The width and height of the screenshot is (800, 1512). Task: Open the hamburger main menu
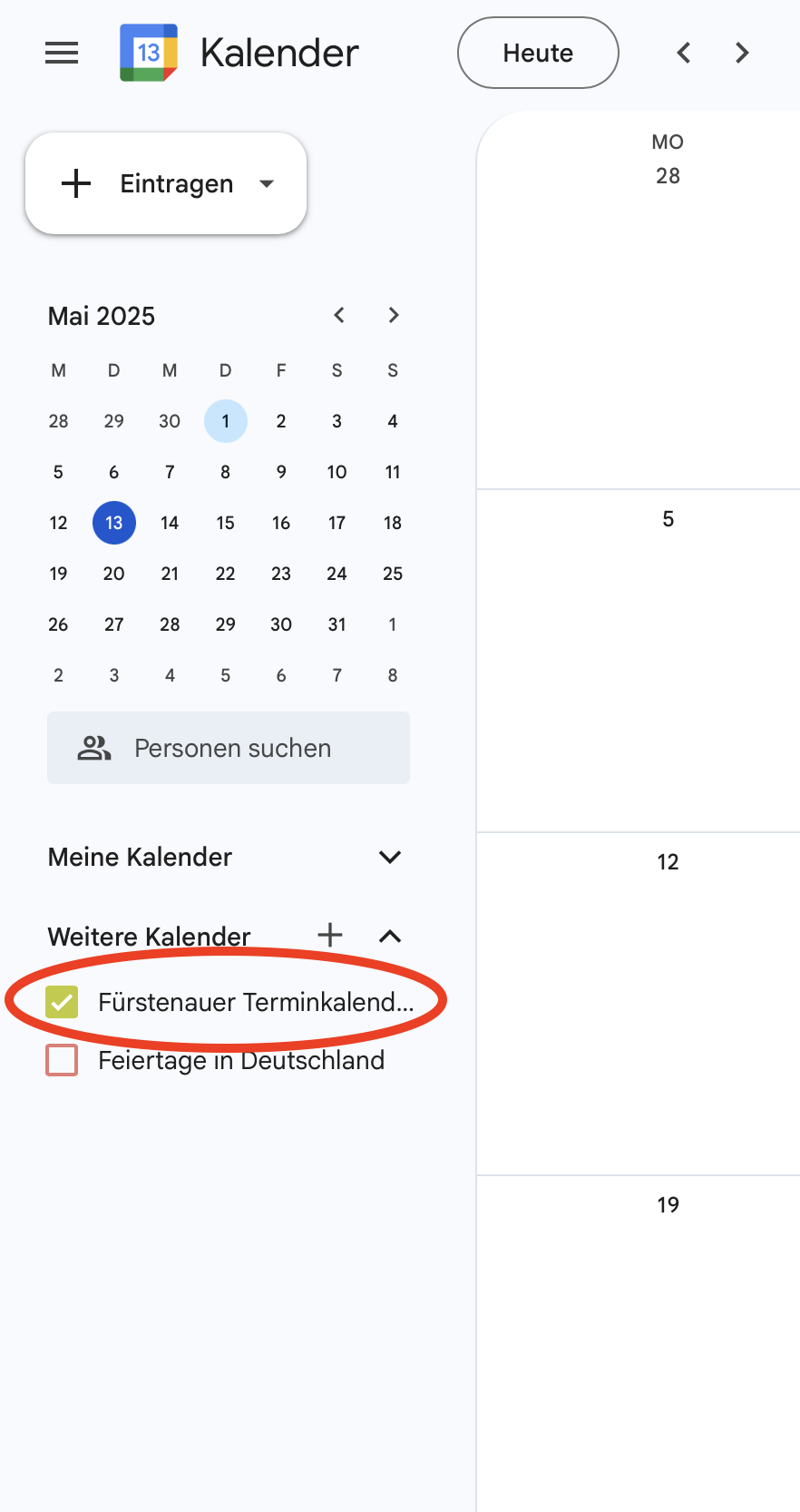click(62, 53)
